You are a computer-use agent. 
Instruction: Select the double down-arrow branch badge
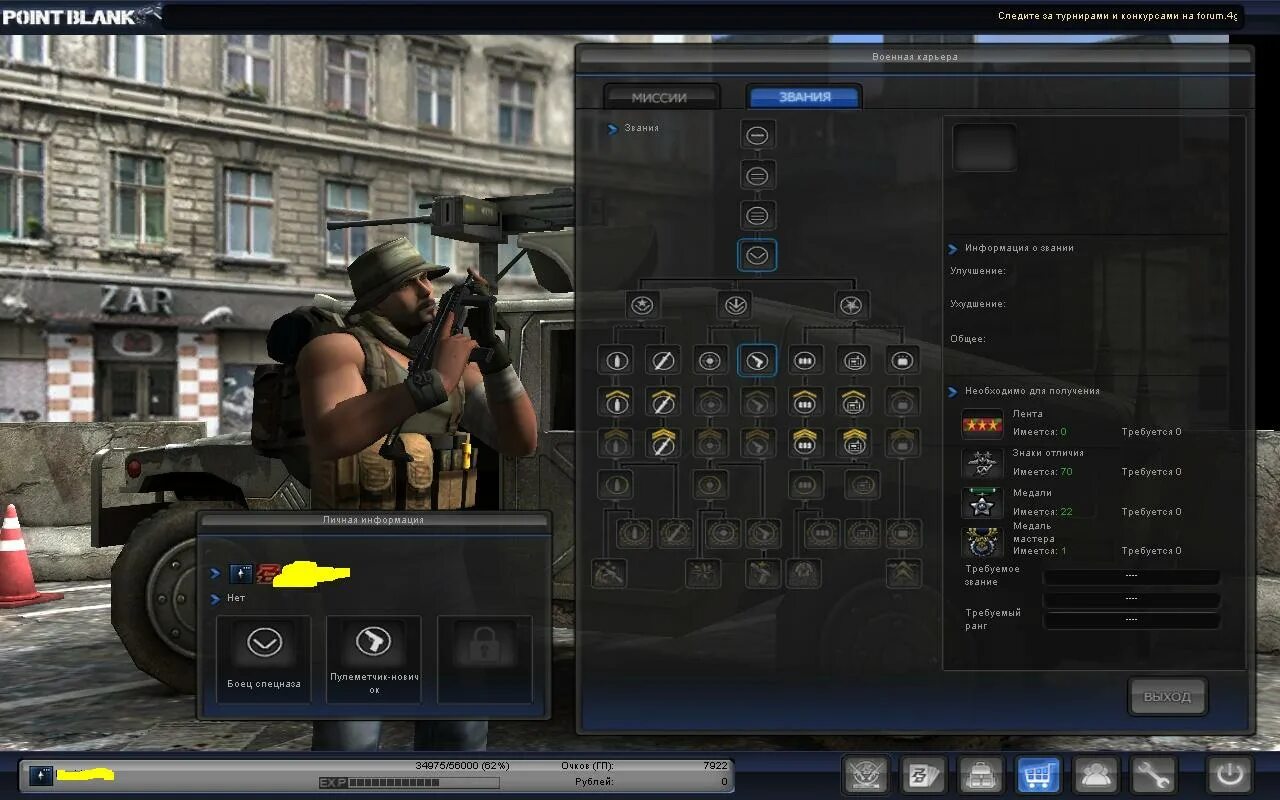point(735,305)
